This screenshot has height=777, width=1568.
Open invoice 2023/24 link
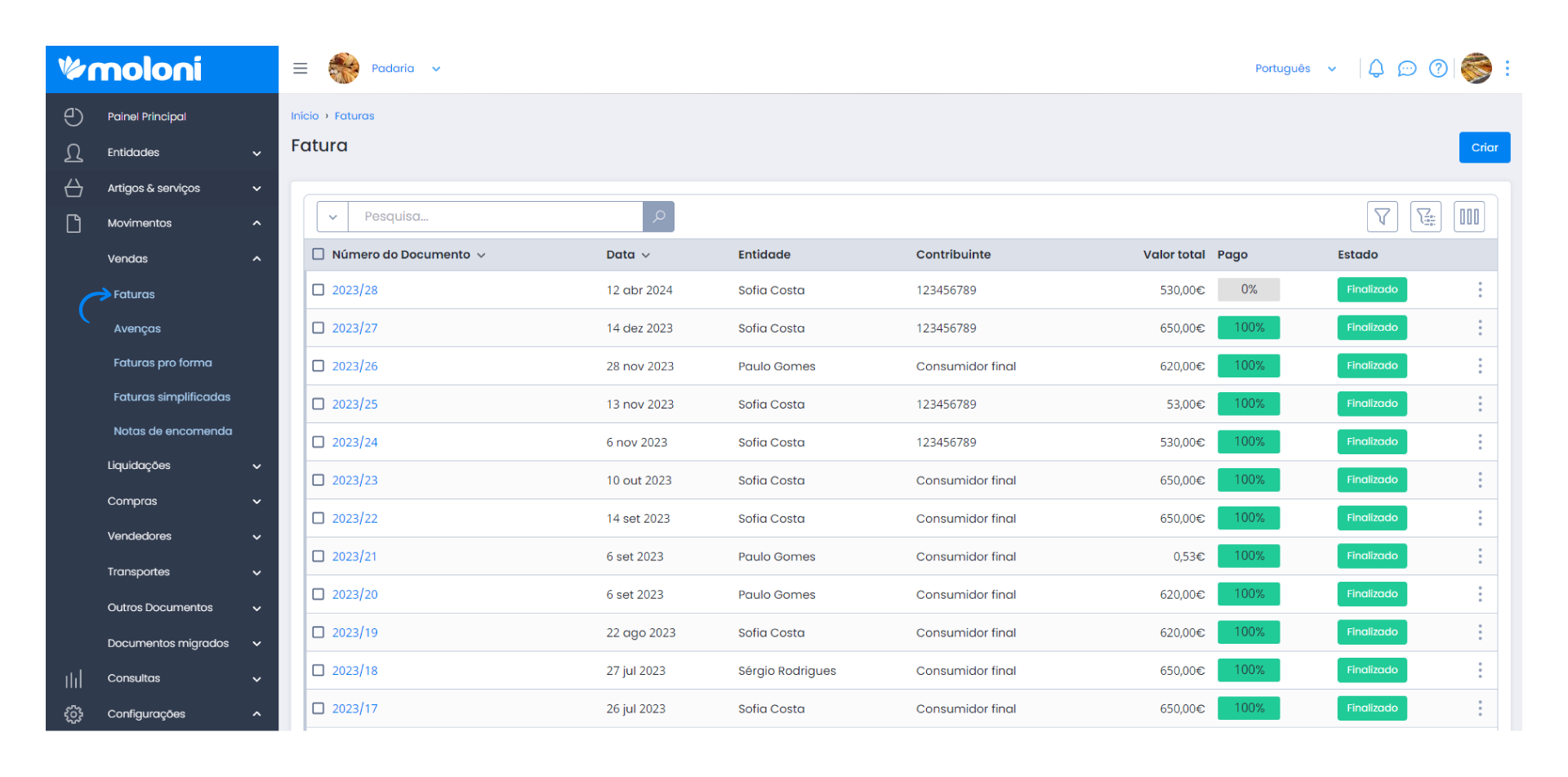click(354, 442)
